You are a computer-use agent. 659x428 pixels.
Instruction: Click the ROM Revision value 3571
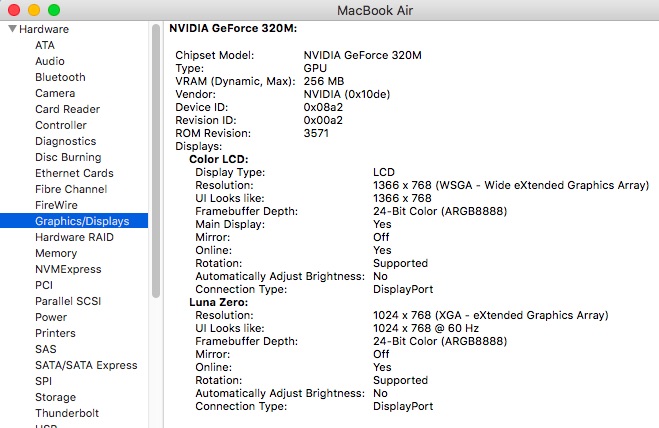click(316, 133)
